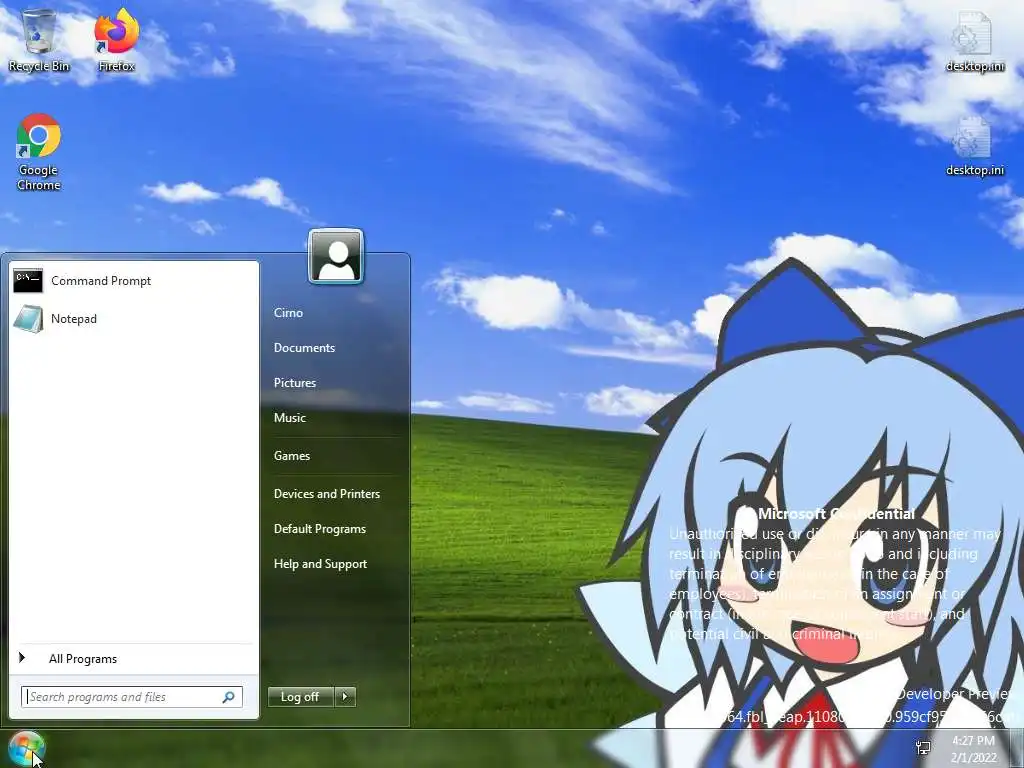Click the Show desktop strip
This screenshot has width=1024, height=768.
point(1016,748)
